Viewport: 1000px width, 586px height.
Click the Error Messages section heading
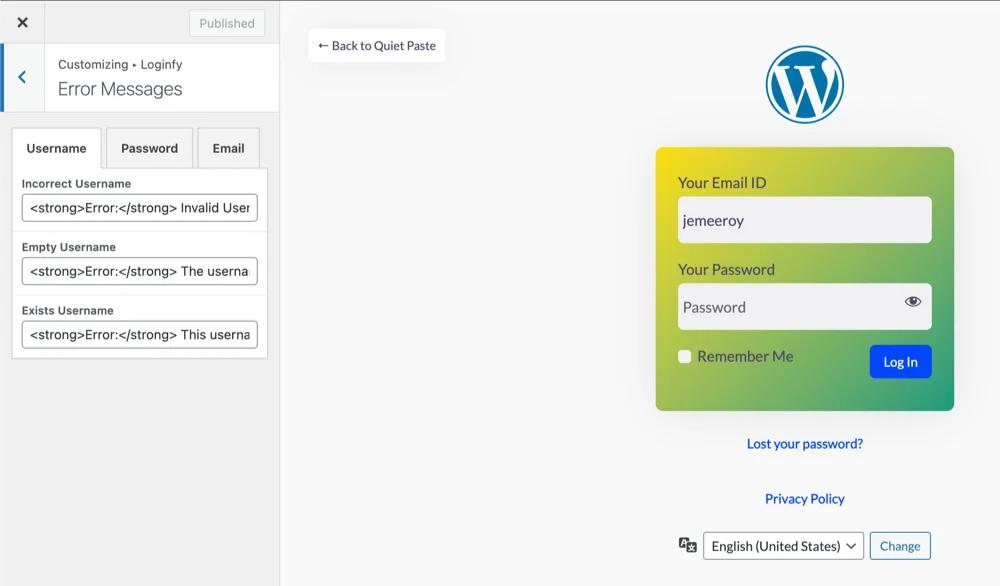(120, 89)
